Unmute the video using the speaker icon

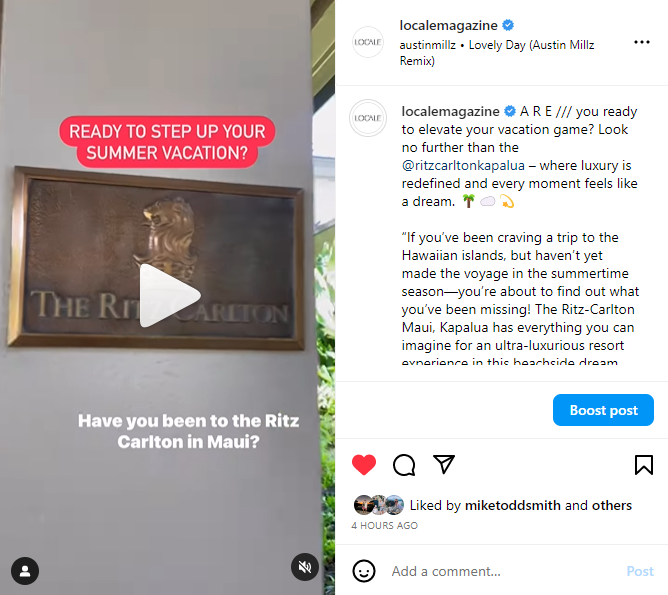point(305,567)
